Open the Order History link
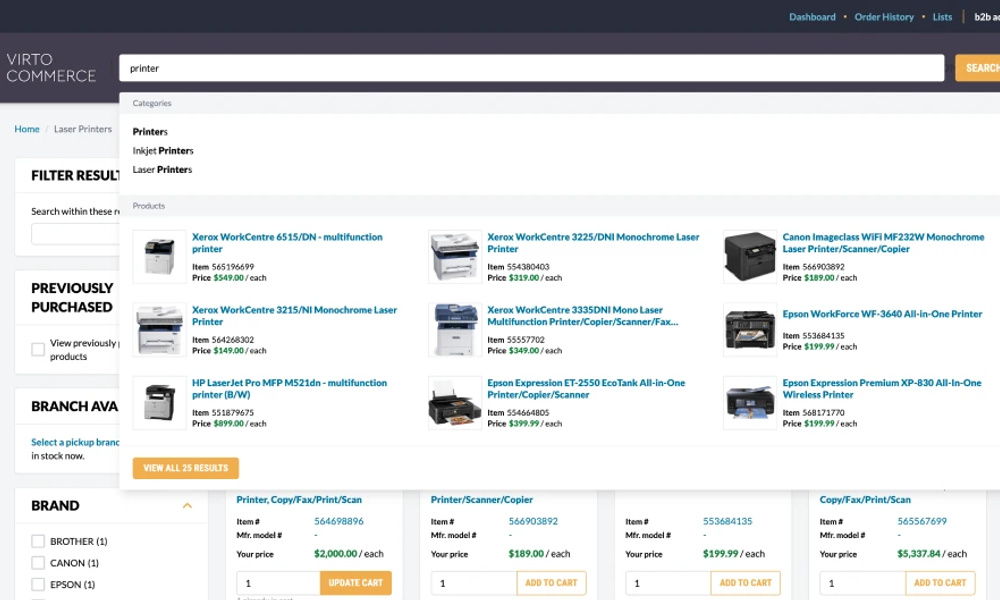 tap(884, 17)
